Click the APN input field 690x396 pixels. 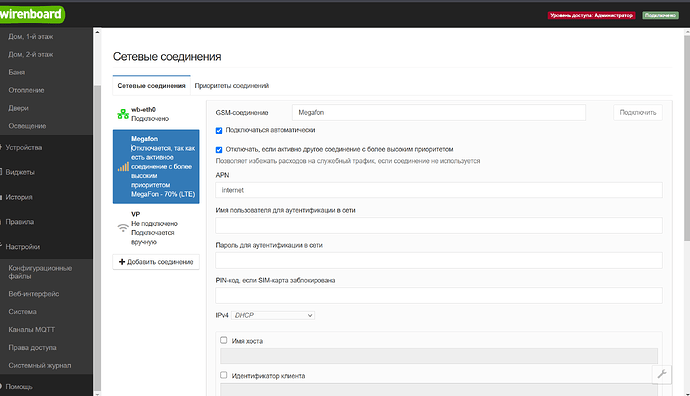pos(439,190)
